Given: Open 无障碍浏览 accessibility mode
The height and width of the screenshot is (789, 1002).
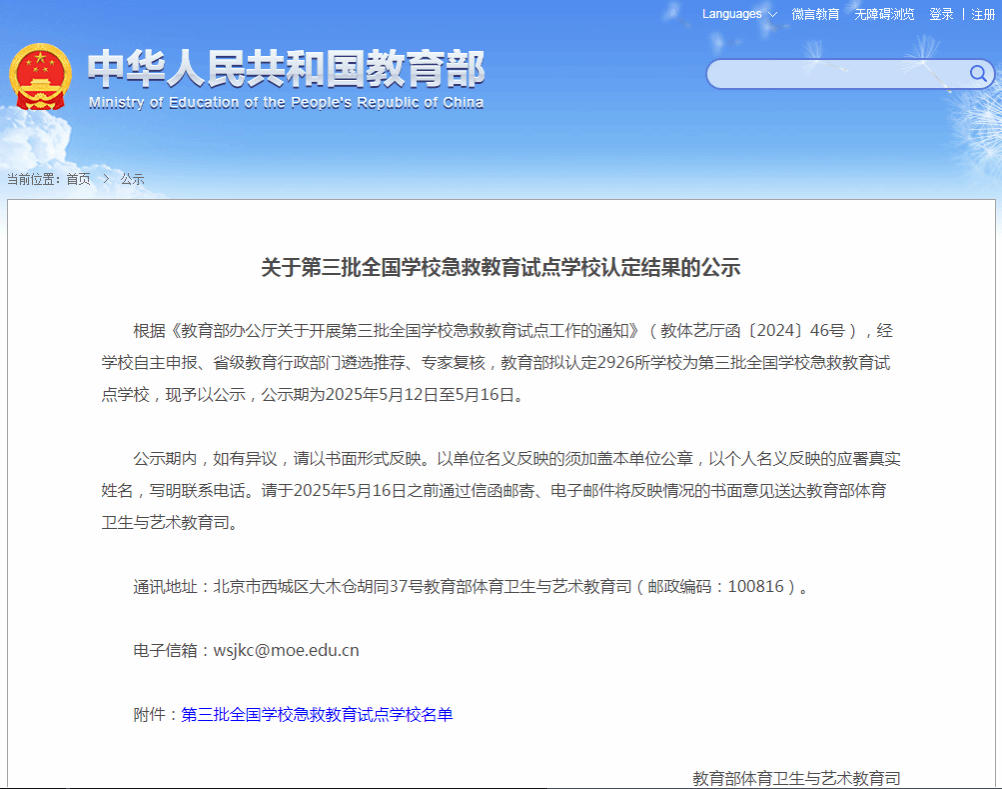Looking at the screenshot, I should pyautogui.click(x=884, y=14).
